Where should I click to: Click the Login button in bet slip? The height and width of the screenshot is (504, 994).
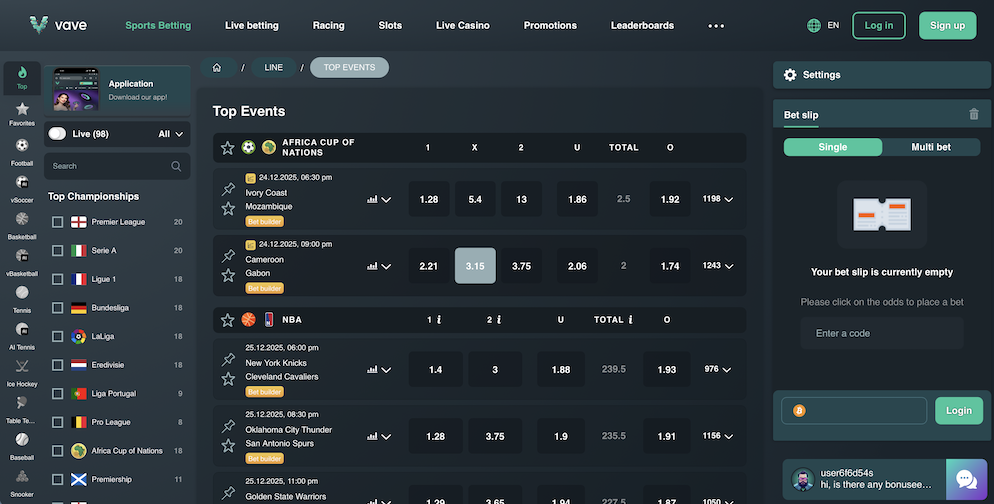point(958,411)
